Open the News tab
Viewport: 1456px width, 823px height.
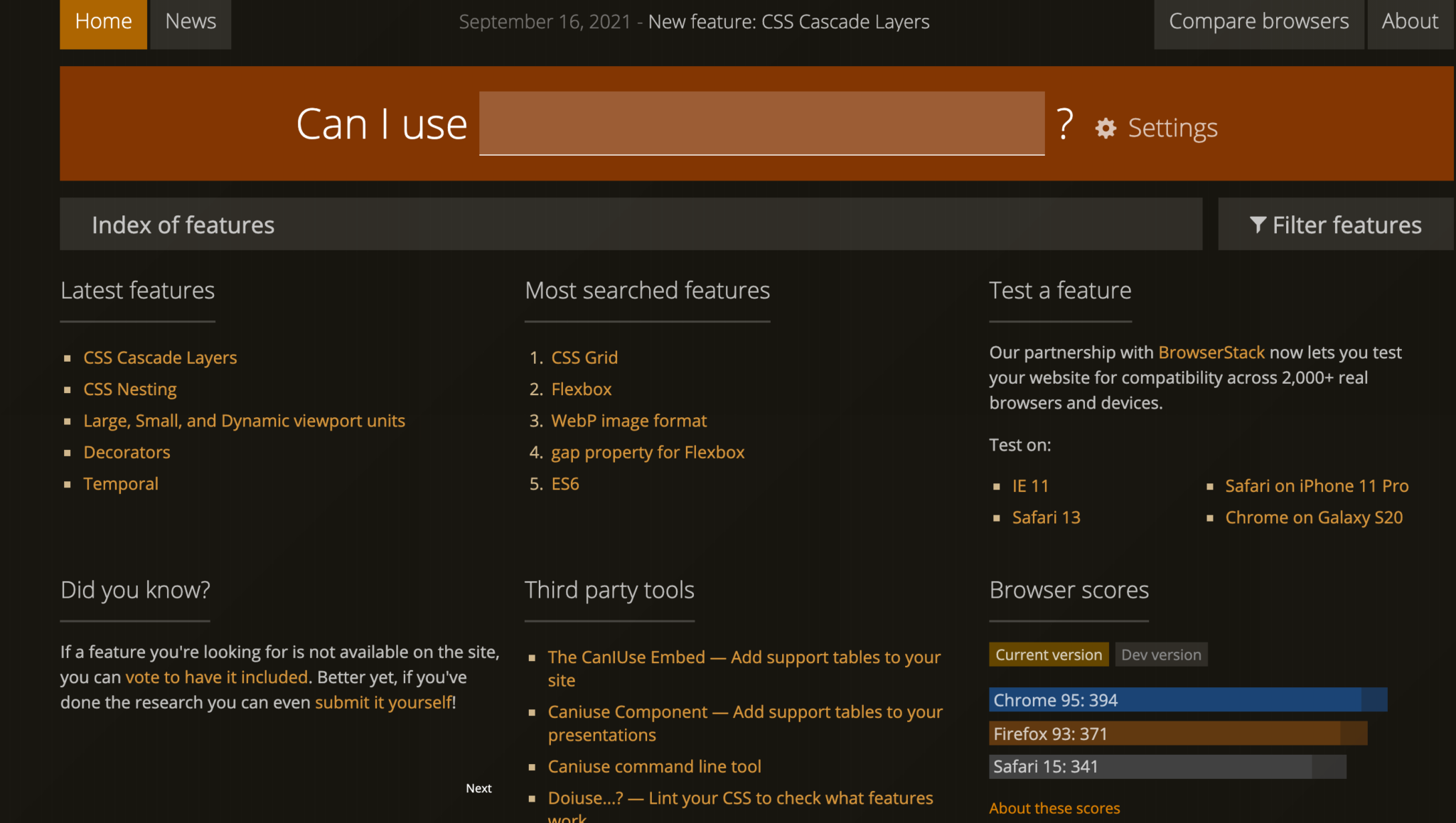[191, 22]
